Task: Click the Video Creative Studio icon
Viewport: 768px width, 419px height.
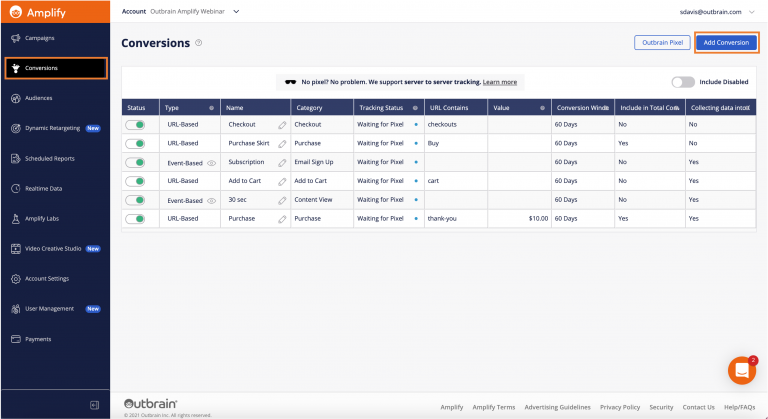Action: pyautogui.click(x=16, y=248)
